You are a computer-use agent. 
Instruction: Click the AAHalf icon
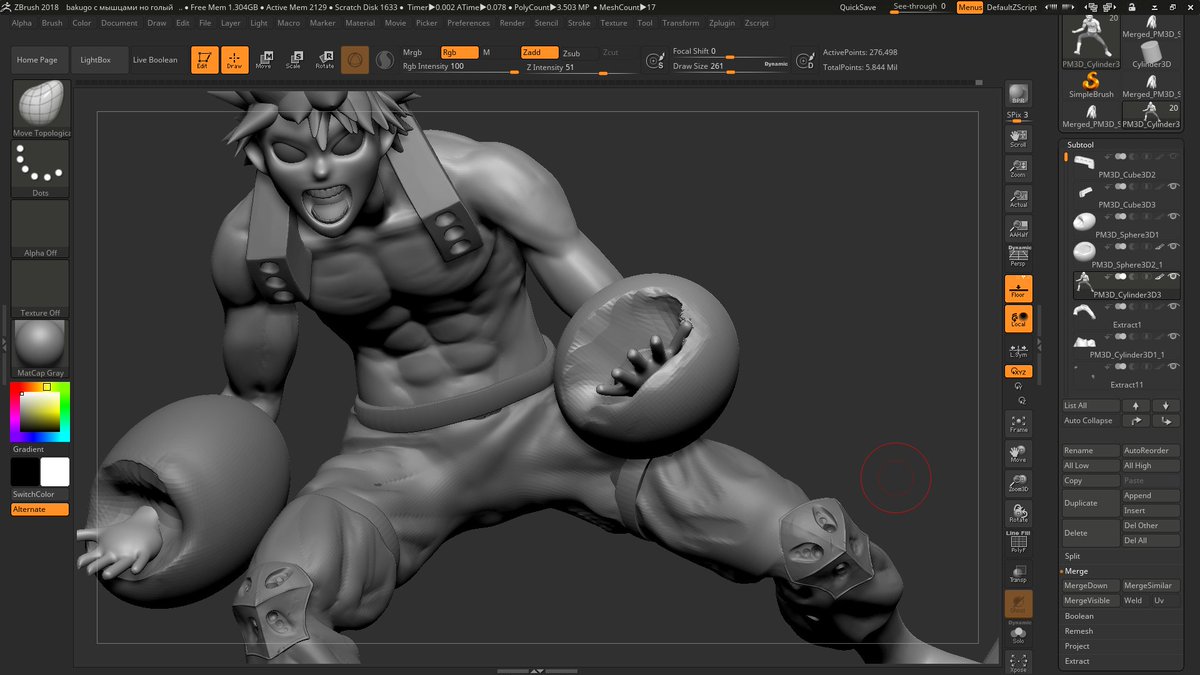(1018, 228)
